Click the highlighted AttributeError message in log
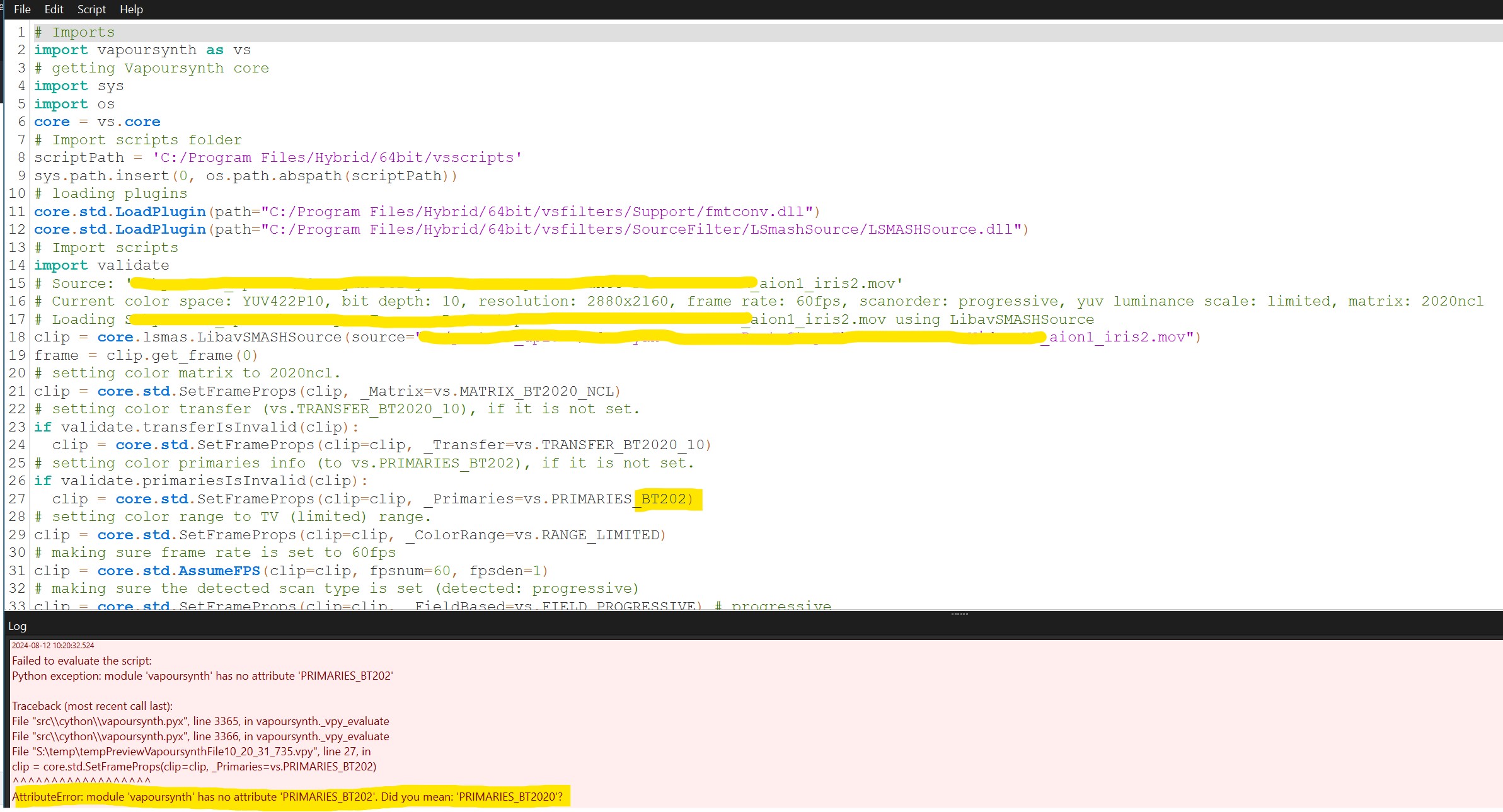 point(287,797)
